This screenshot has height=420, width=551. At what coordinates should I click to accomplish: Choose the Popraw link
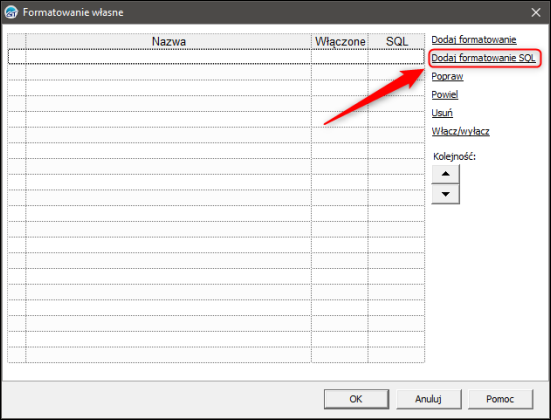[x=447, y=76]
